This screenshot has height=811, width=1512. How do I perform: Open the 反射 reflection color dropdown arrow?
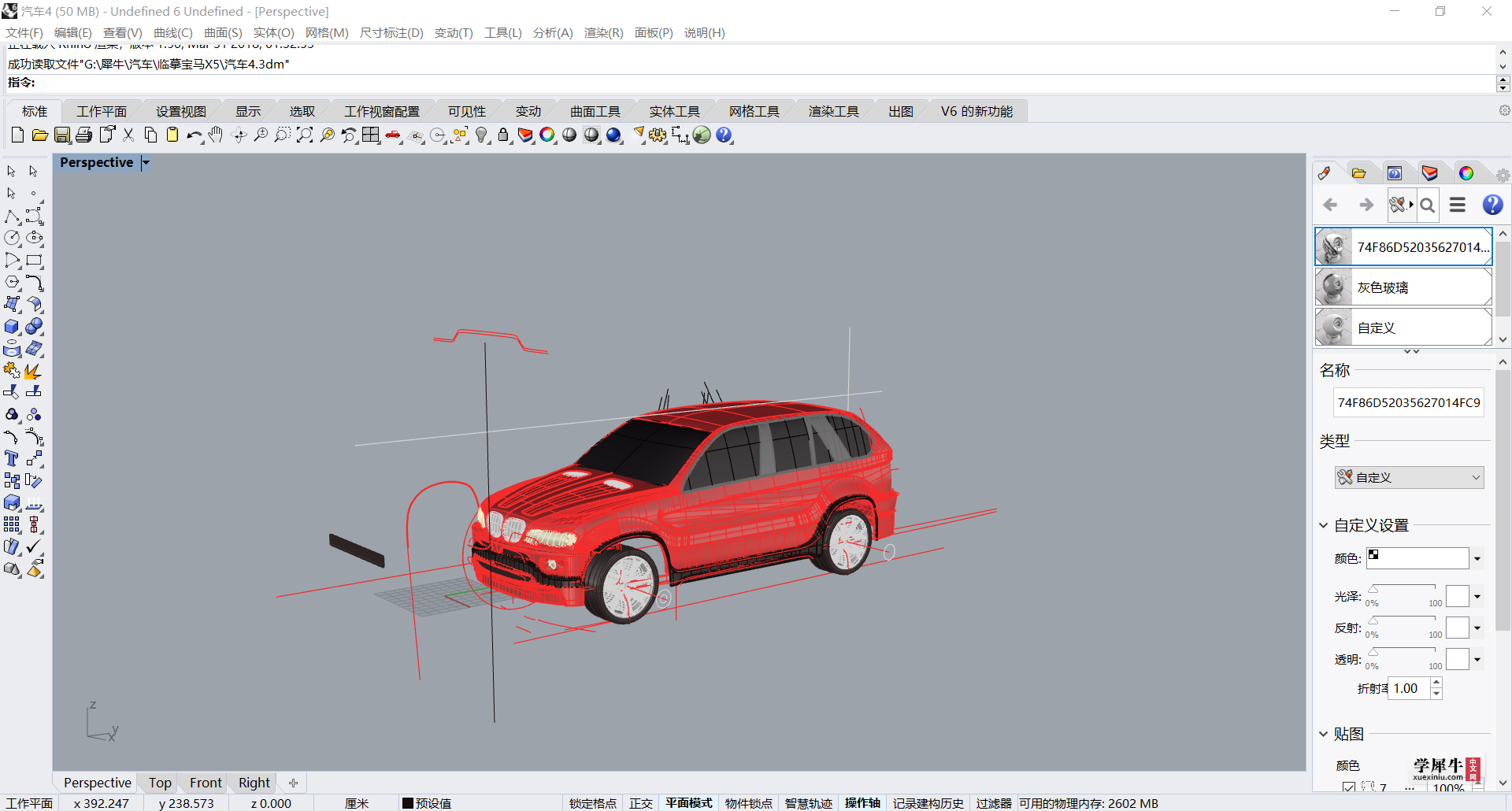click(1477, 628)
